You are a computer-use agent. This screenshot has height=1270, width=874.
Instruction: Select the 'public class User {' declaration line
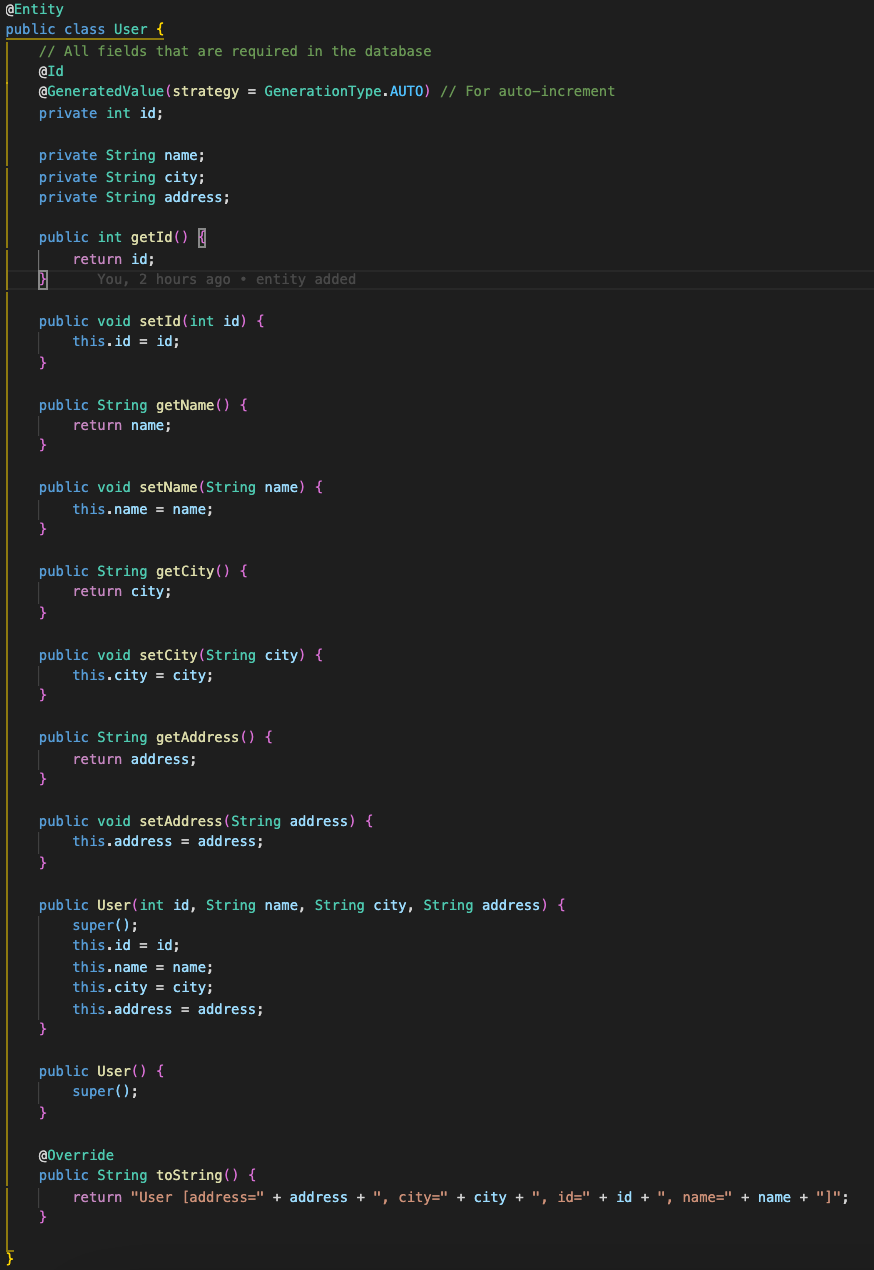[x=85, y=29]
